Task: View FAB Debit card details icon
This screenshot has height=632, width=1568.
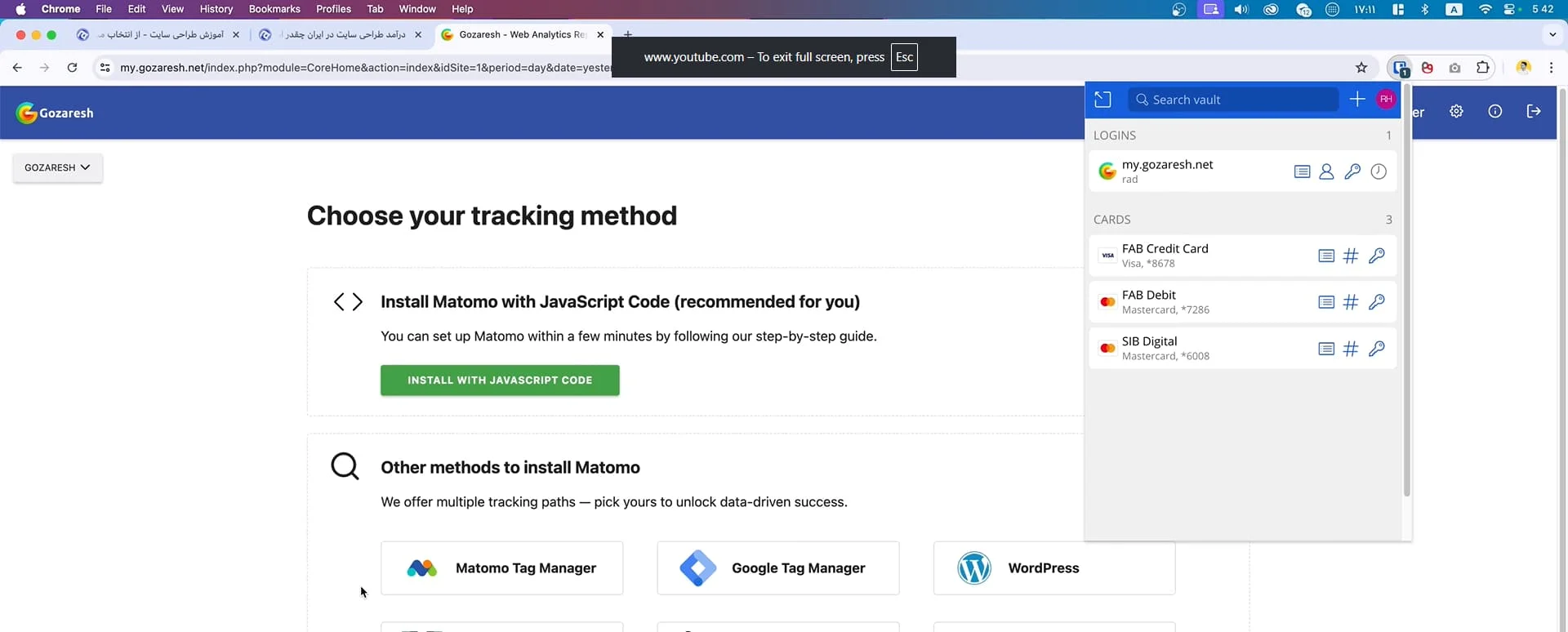Action: (x=1326, y=302)
